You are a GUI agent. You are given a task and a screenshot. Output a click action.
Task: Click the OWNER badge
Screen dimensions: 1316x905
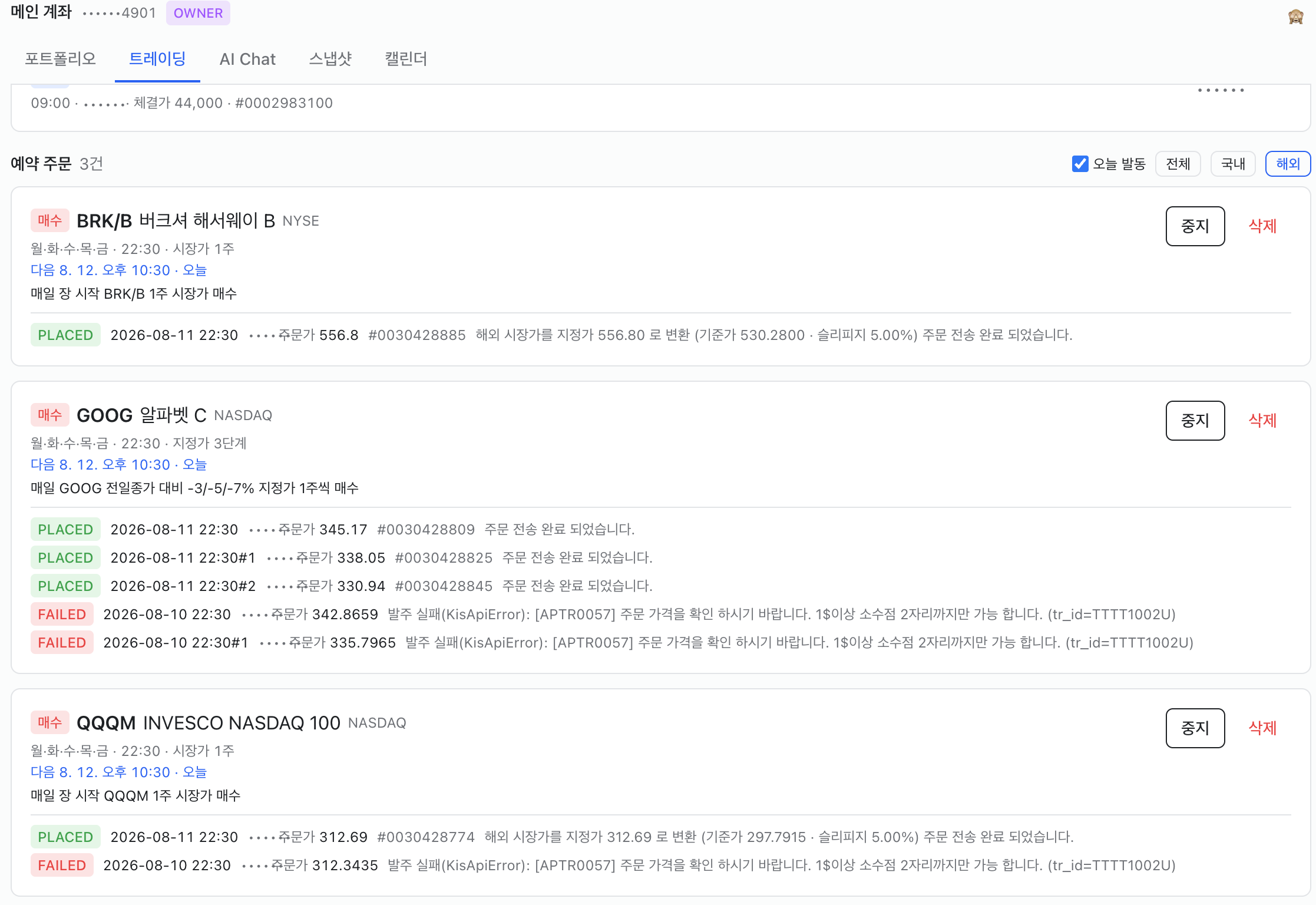(x=198, y=13)
